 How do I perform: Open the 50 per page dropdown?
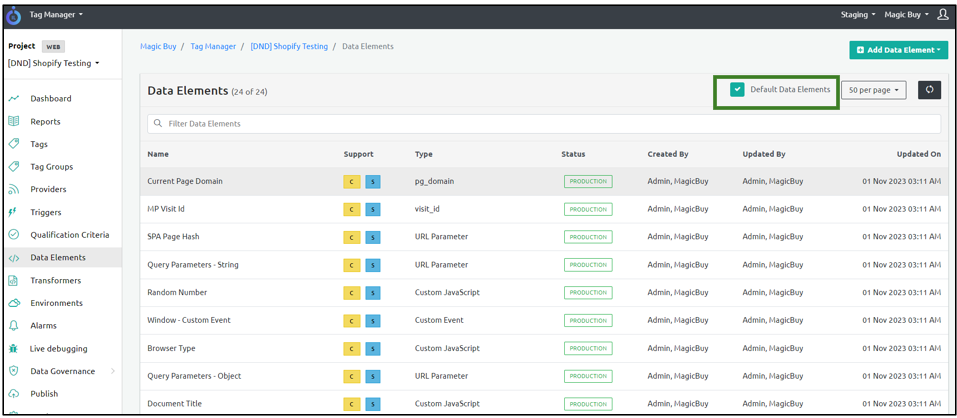tap(873, 90)
